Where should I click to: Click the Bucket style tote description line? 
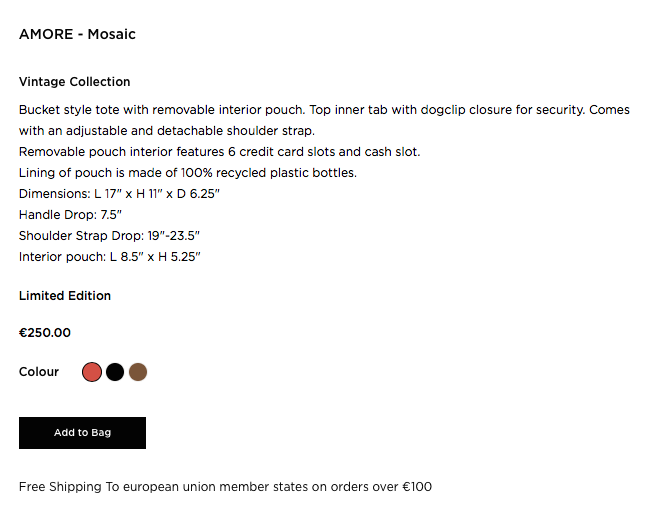tap(324, 110)
